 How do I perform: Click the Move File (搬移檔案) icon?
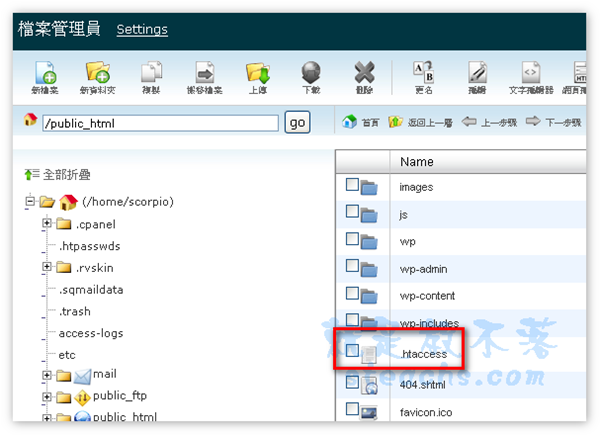coord(205,73)
